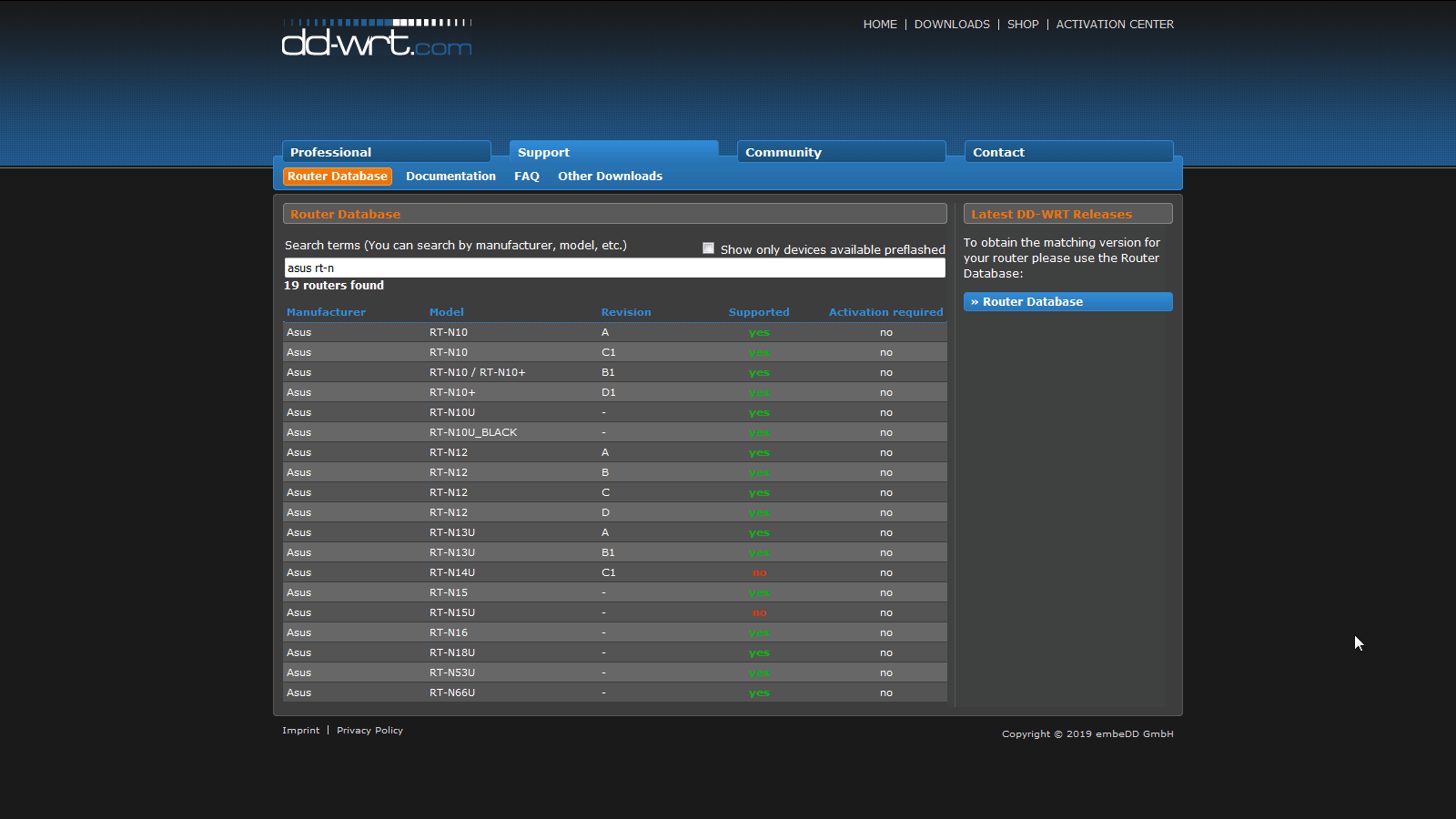Select the RT-N12 revision C row
Image resolution: width=1456 pixels, height=819 pixels.
615,492
